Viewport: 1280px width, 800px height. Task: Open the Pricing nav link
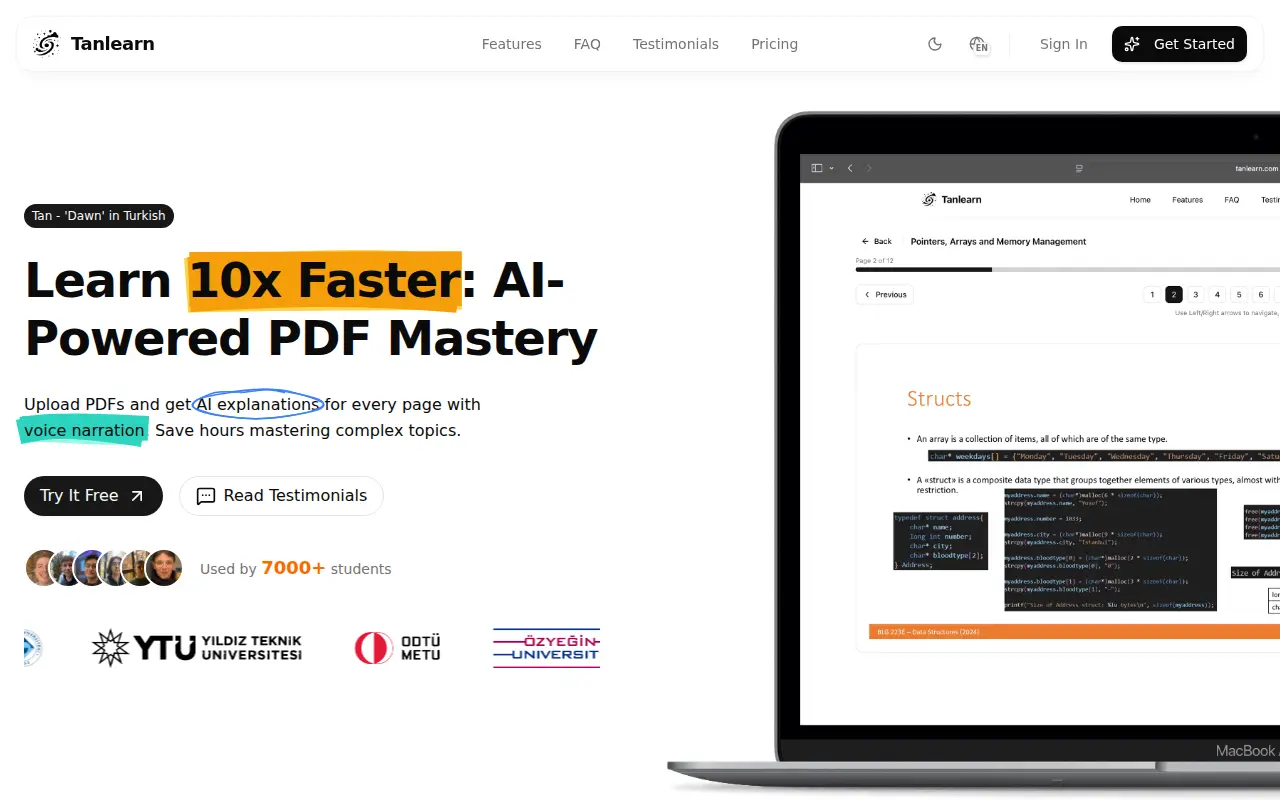click(774, 44)
